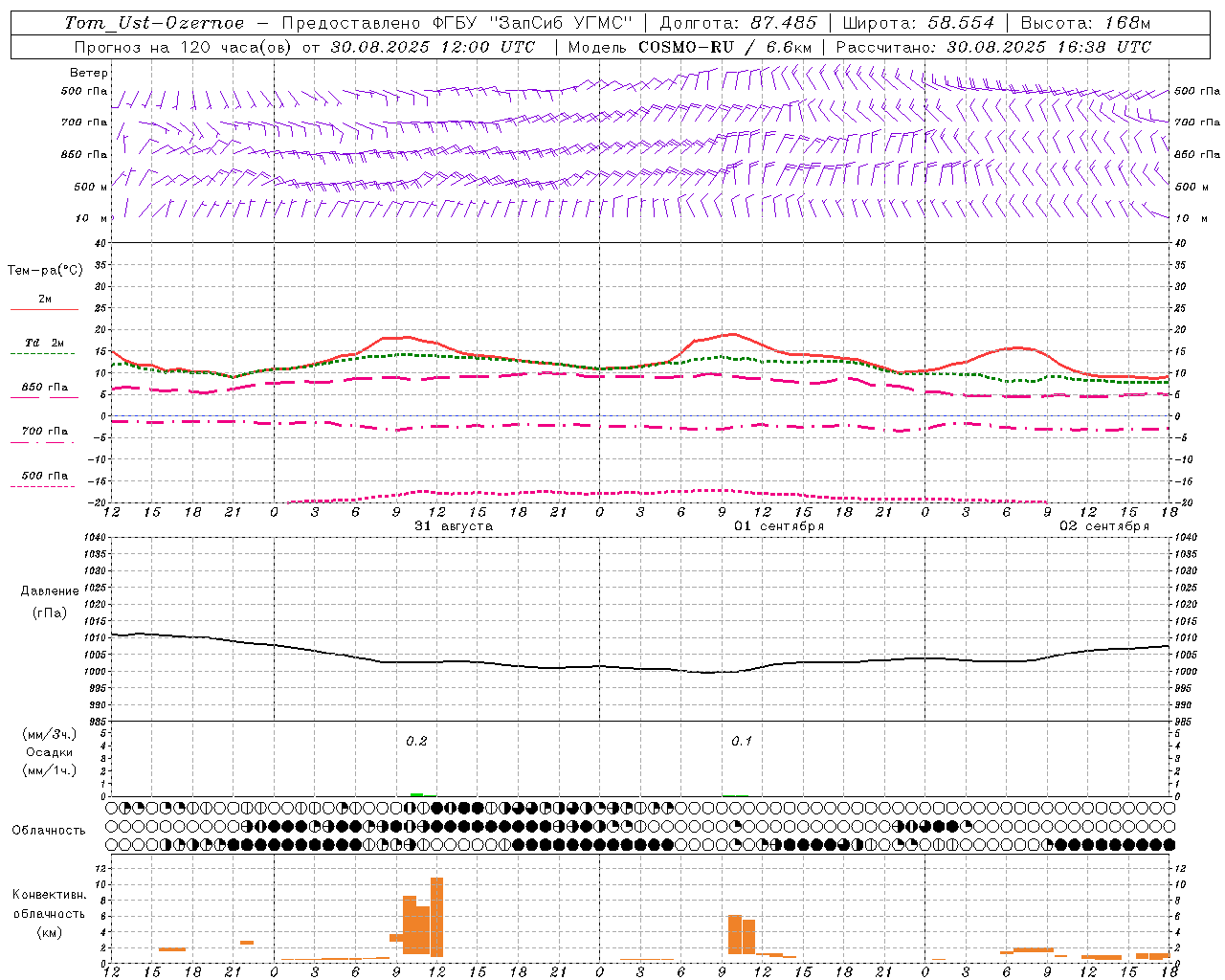Click the (мм/1ч.) unit label
This screenshot has width=1225, height=980.
coord(50,770)
